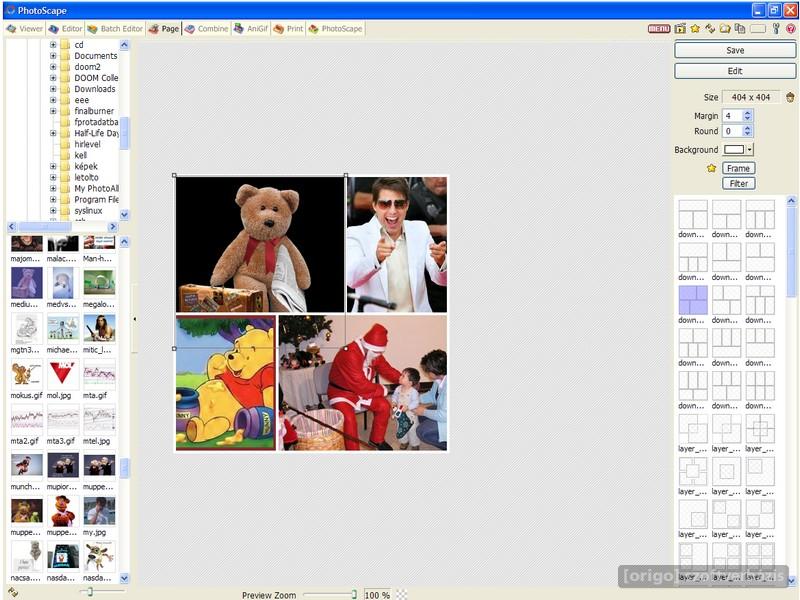Click the rotate arrows toolbar icon
Image resolution: width=800 pixels, height=600 pixels.
710,29
